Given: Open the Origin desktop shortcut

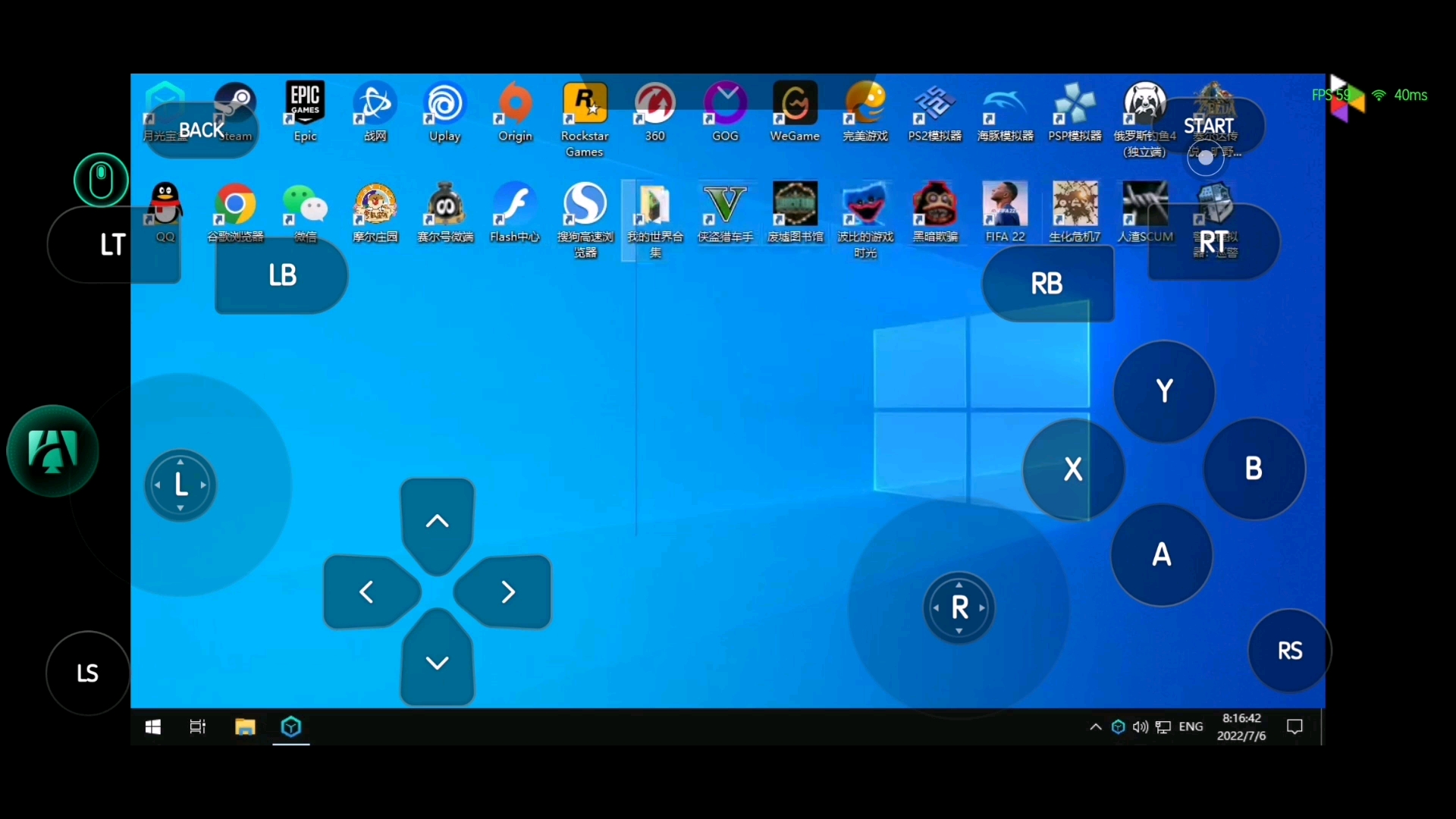Looking at the screenshot, I should 516,111.
